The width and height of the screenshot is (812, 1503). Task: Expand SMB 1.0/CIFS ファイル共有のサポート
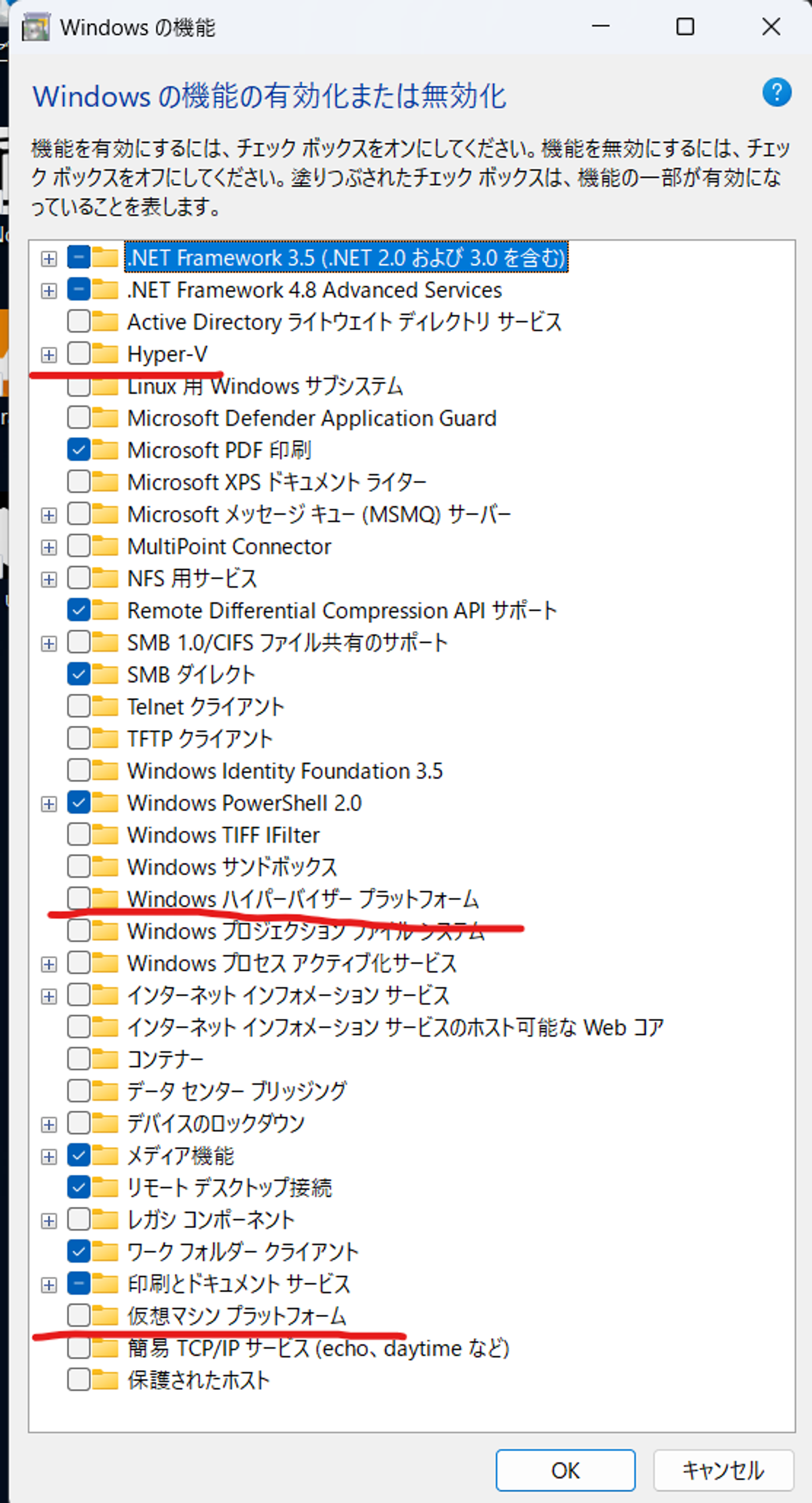(x=49, y=644)
